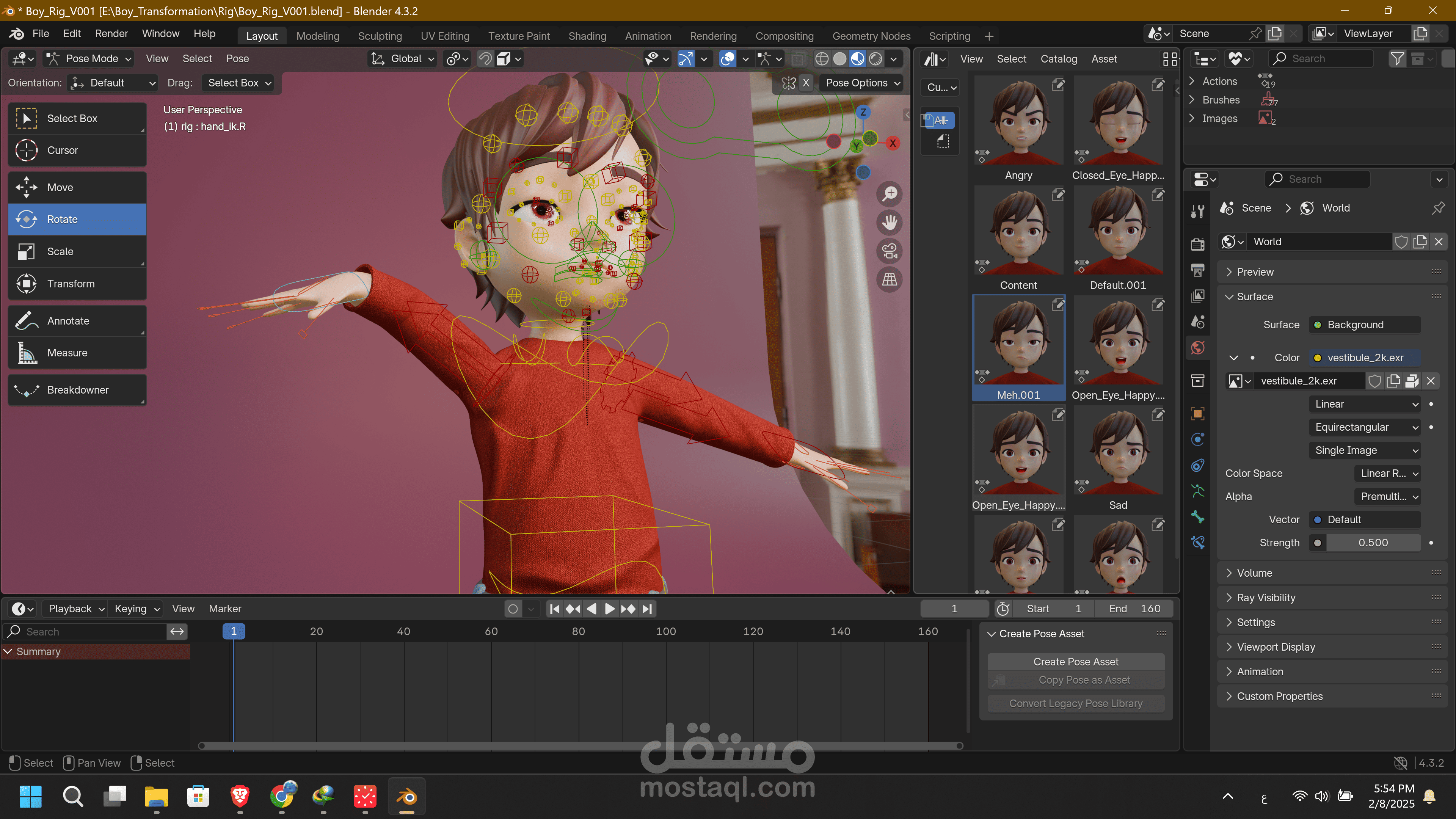The width and height of the screenshot is (1456, 819).
Task: Toggle show gizmo in viewport header
Action: pos(686,59)
